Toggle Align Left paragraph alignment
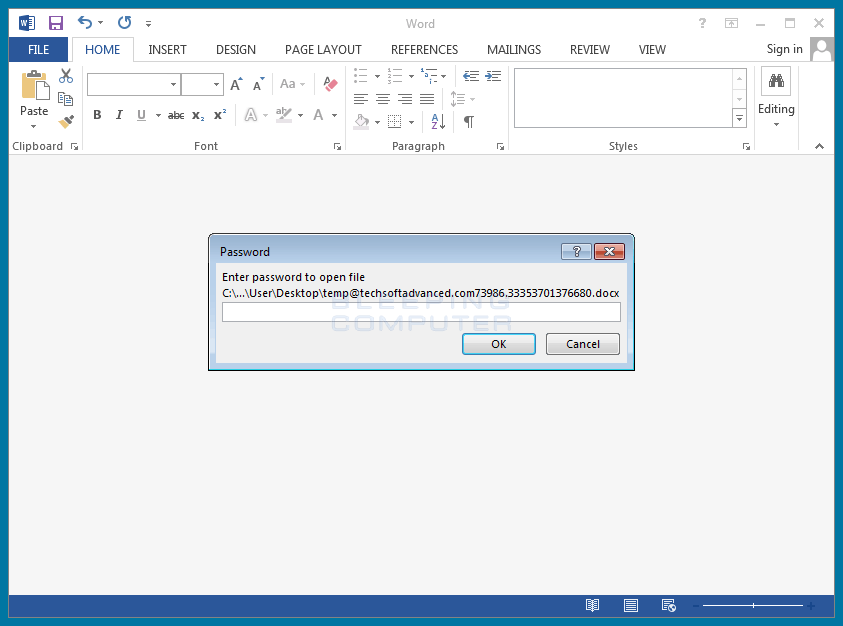 click(x=361, y=99)
